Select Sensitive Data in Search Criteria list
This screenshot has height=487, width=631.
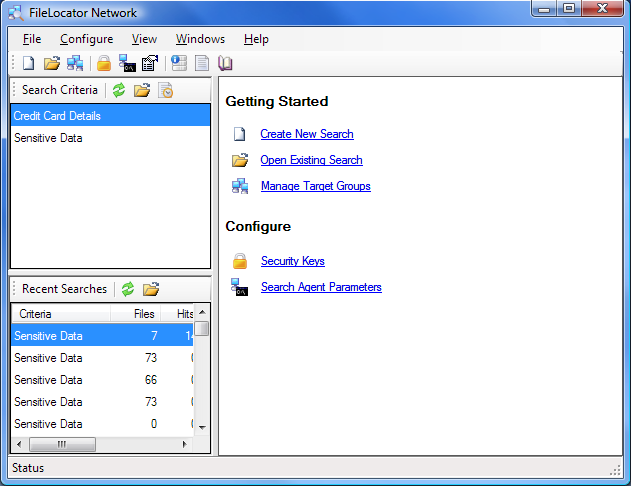coord(110,138)
